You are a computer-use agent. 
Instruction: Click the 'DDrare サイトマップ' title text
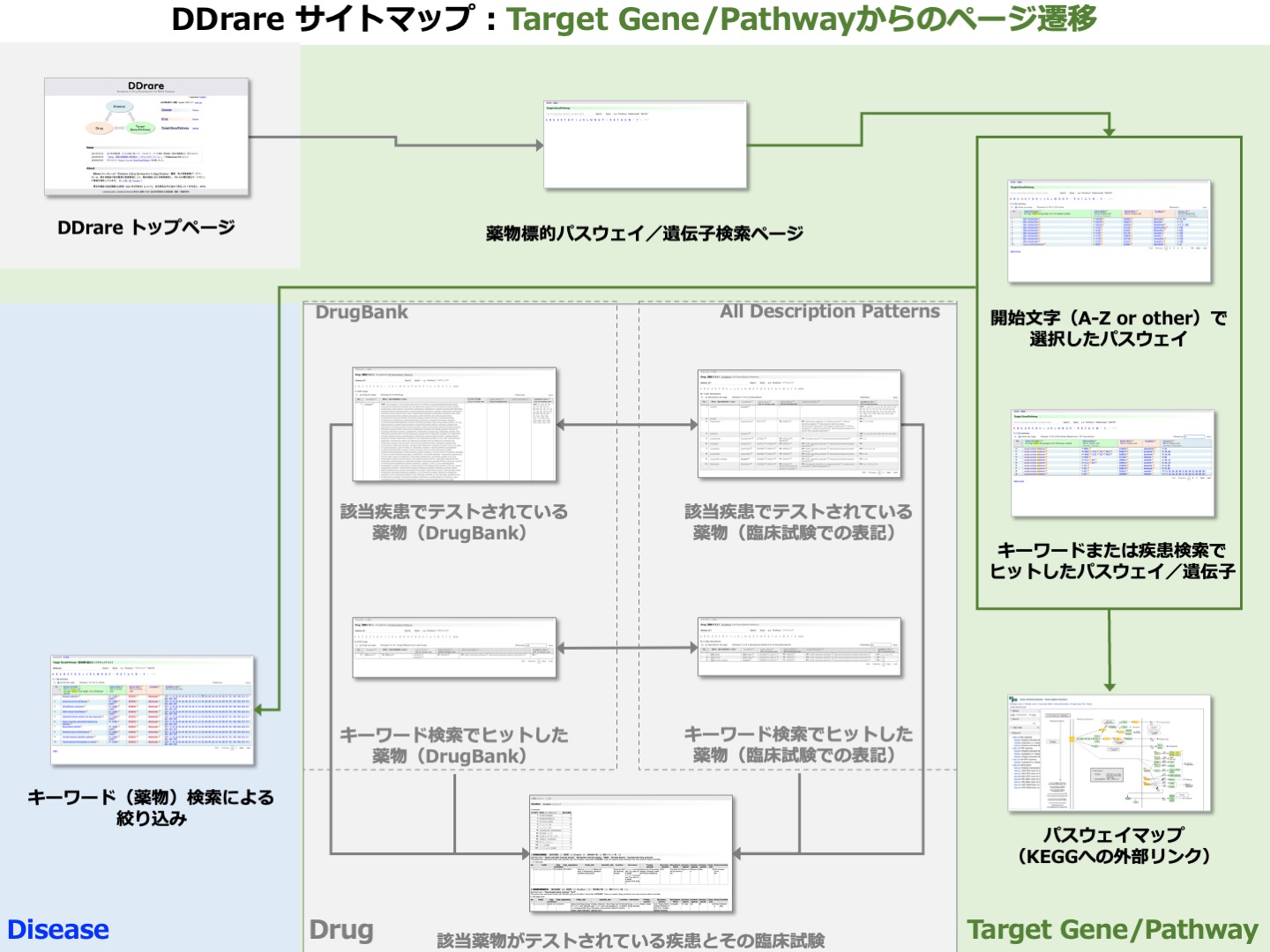tap(323, 19)
